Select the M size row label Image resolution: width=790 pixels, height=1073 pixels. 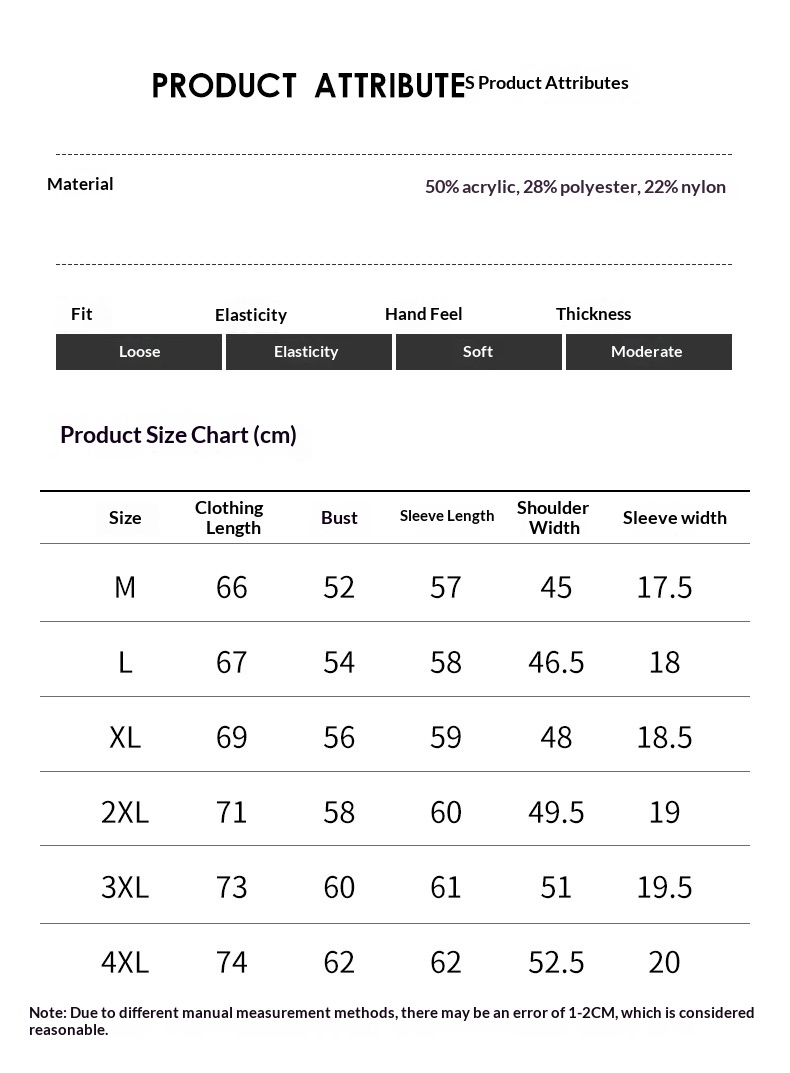point(125,587)
